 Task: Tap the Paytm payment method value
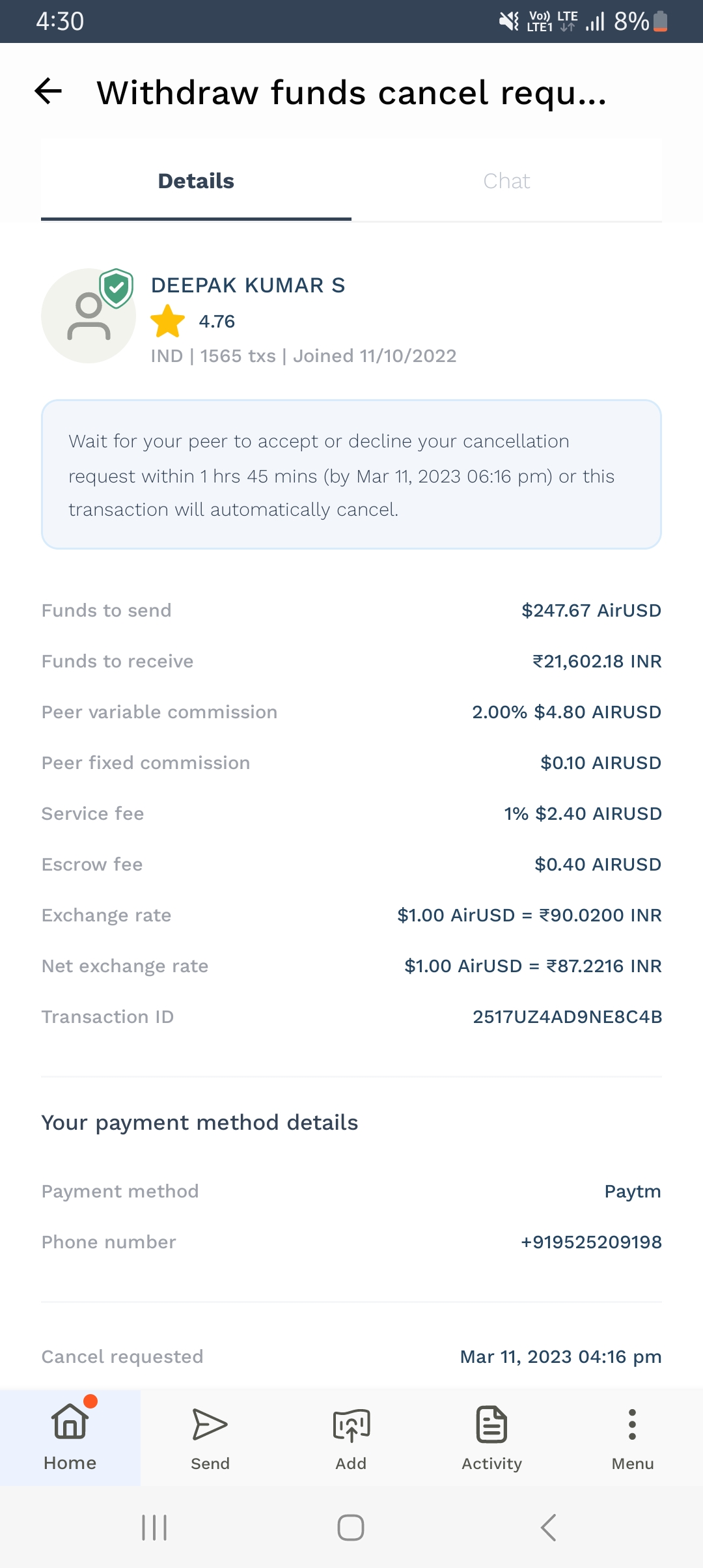pos(632,1192)
